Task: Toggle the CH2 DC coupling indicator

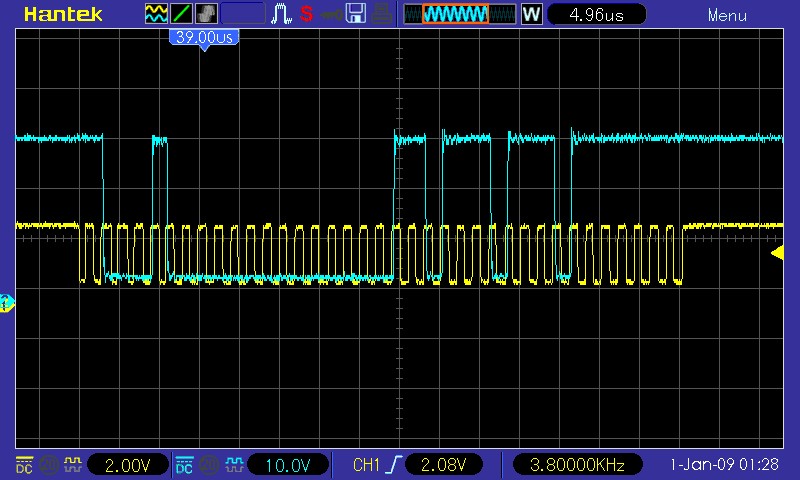Action: 184,465
